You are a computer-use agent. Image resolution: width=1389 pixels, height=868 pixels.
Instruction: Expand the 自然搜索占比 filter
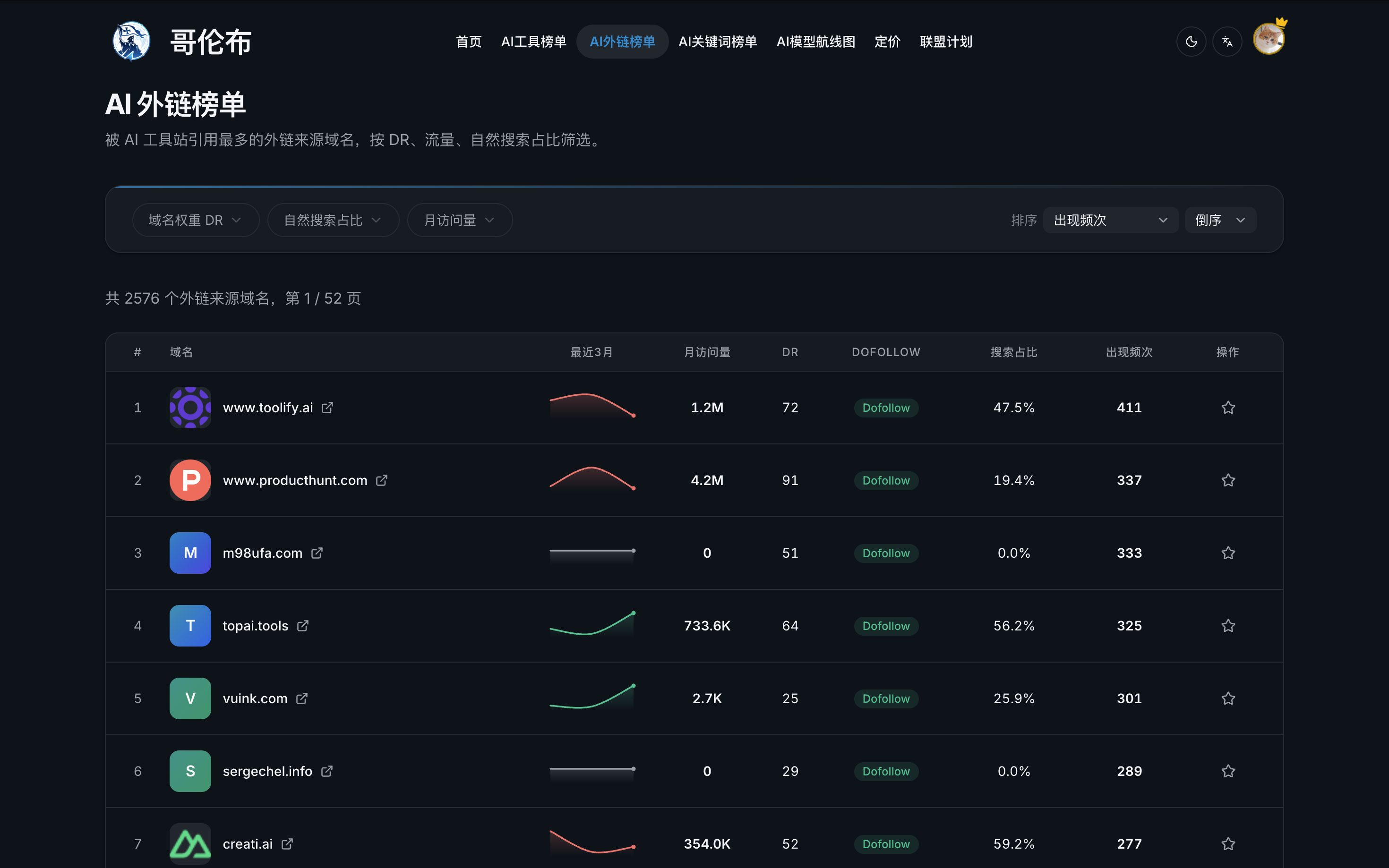[333, 220]
